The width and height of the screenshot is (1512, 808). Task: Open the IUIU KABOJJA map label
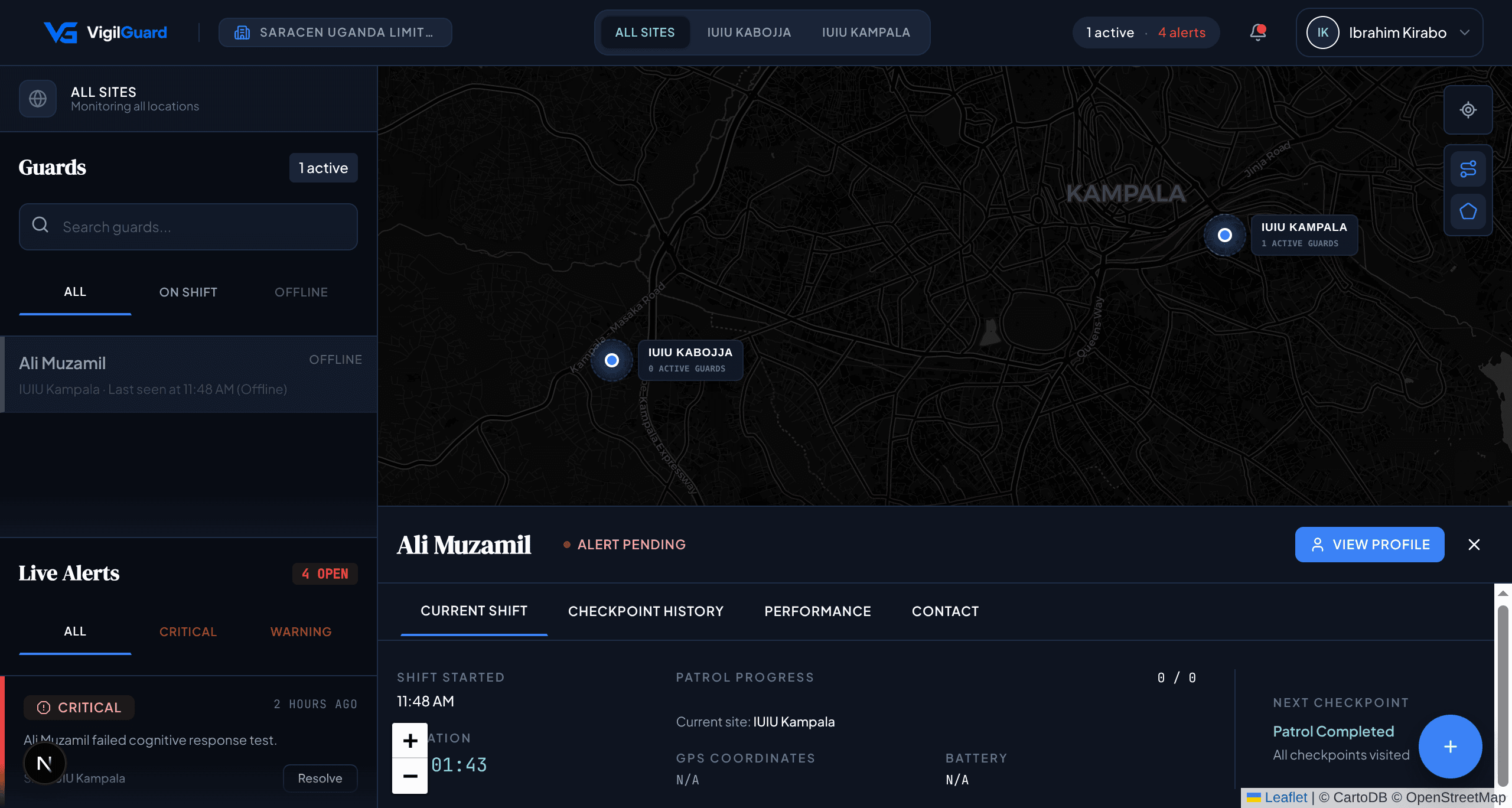(x=690, y=360)
